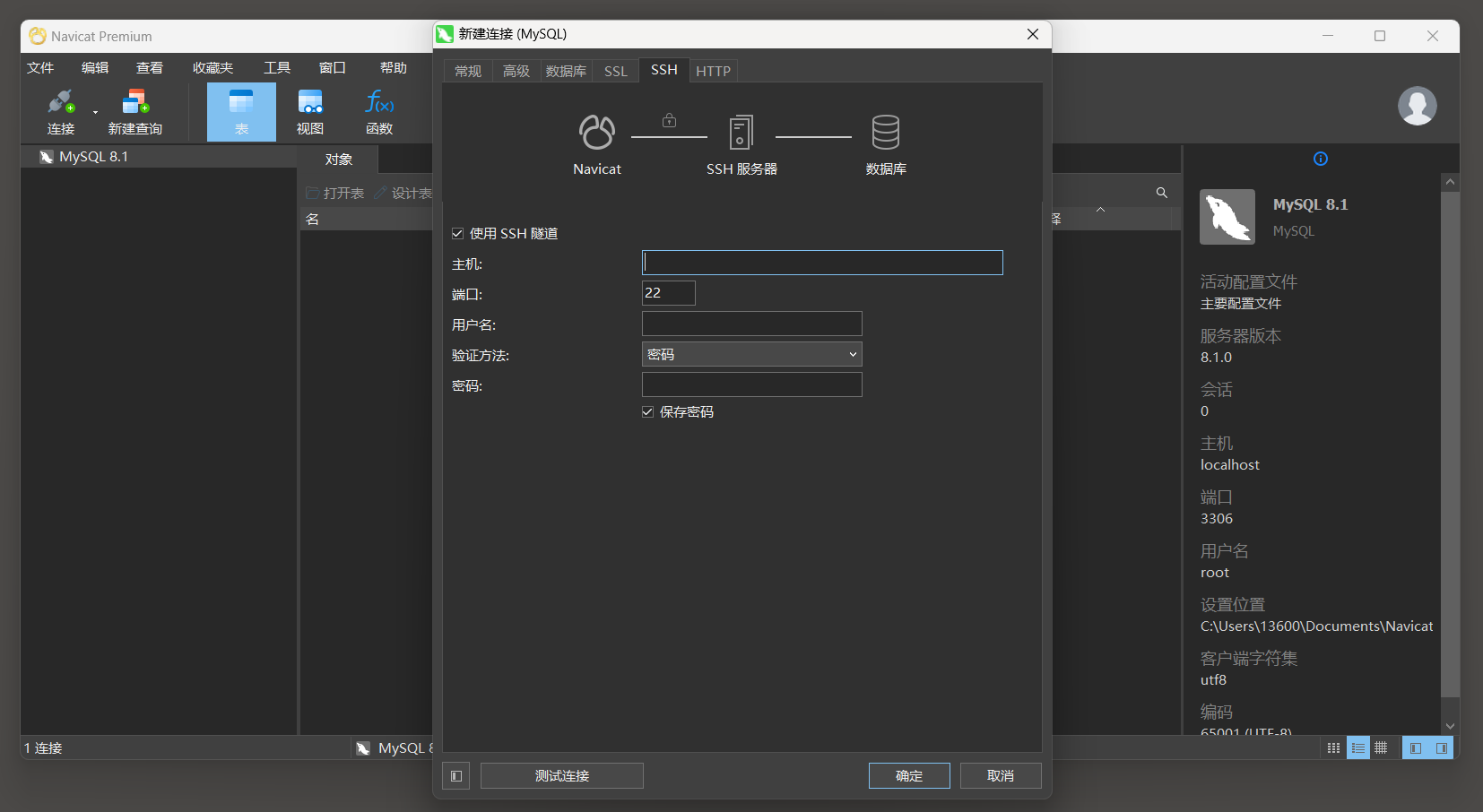The image size is (1483, 812).
Task: Switch to the detail view icon in the status bar
Action: coord(1381,747)
